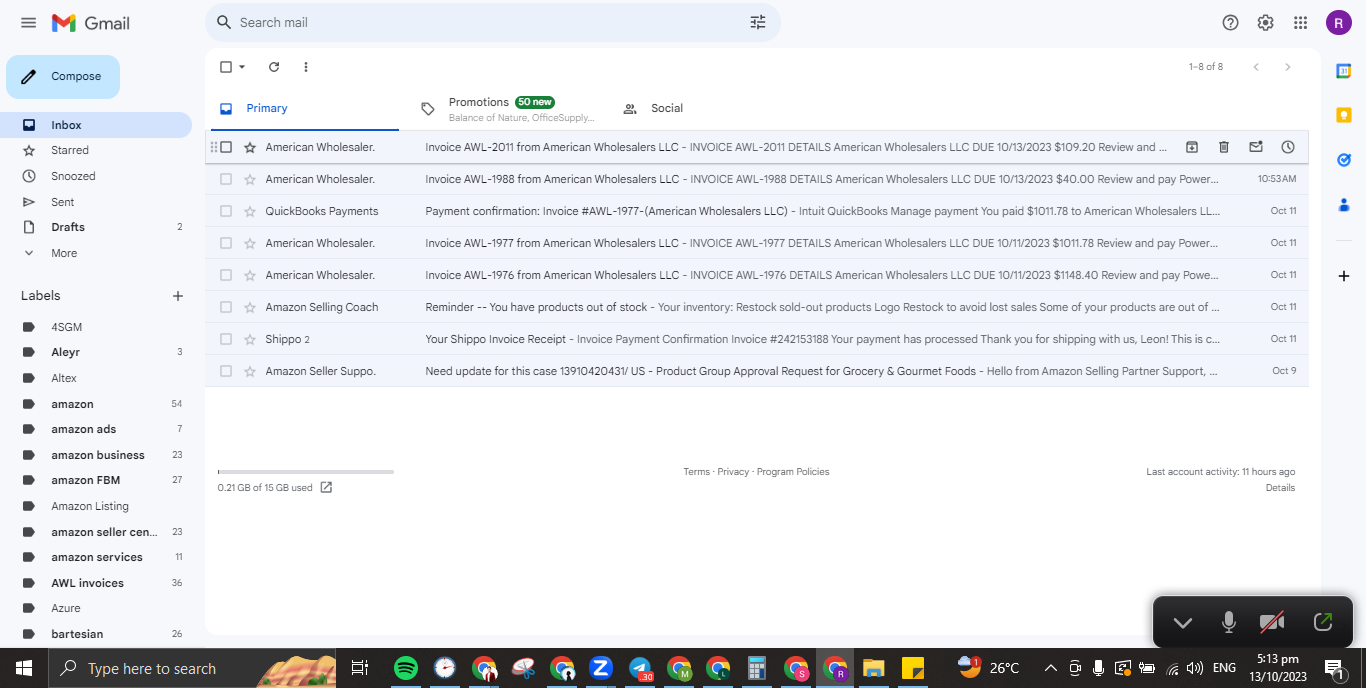Open Google Calendar in side panel
Viewport: 1366px width, 688px height.
[x=1344, y=70]
